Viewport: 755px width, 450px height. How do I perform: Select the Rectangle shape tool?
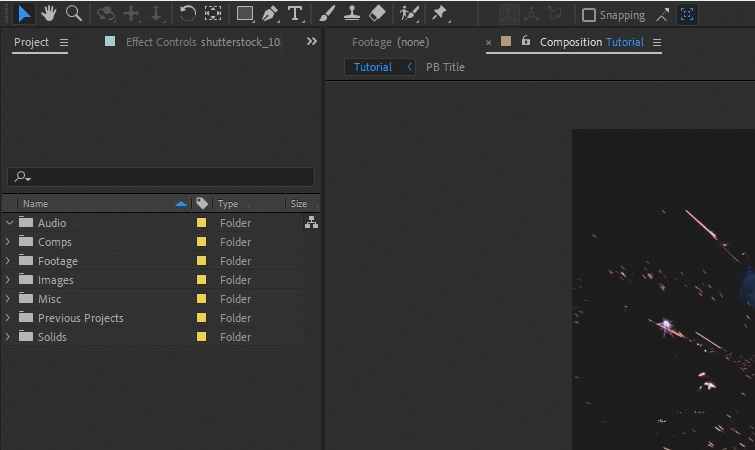[244, 14]
